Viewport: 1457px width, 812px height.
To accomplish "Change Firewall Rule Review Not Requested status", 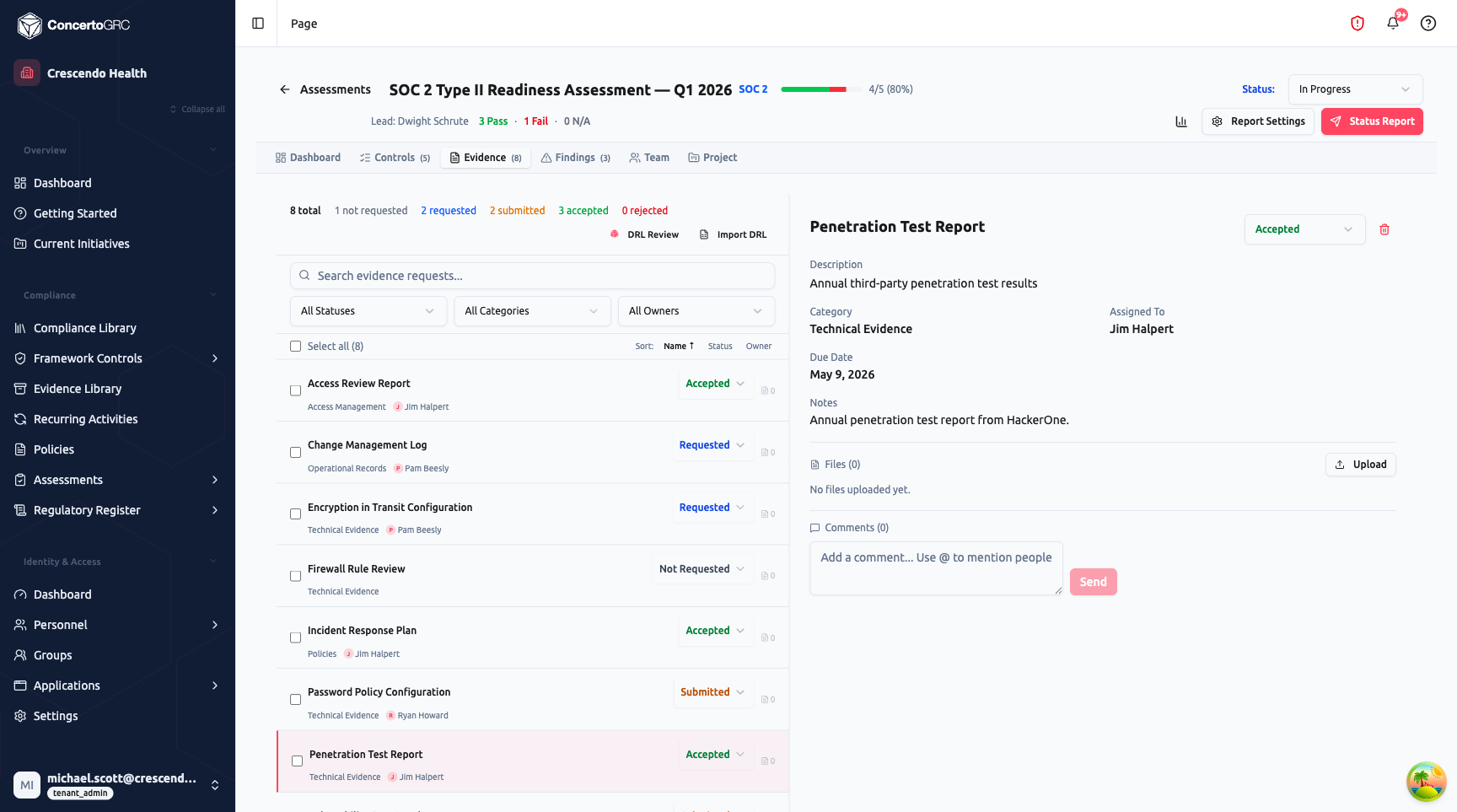I will click(702, 569).
